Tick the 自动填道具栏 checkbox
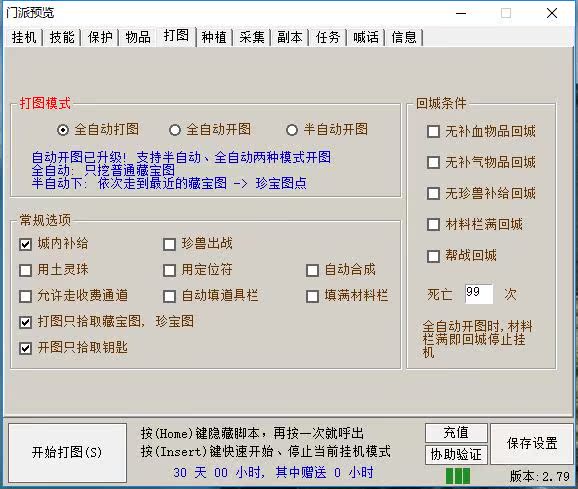This screenshot has height=489, width=578. (x=170, y=296)
